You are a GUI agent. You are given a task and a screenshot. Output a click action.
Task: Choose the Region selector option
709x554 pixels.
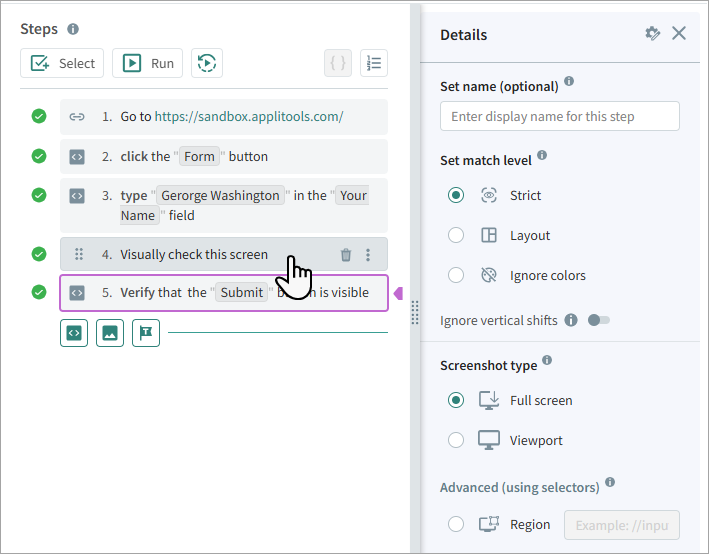pos(456,524)
